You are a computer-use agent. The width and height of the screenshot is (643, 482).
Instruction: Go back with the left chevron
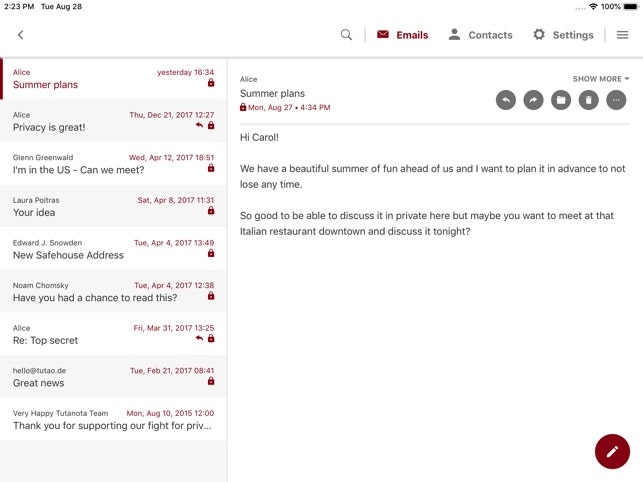[21, 35]
